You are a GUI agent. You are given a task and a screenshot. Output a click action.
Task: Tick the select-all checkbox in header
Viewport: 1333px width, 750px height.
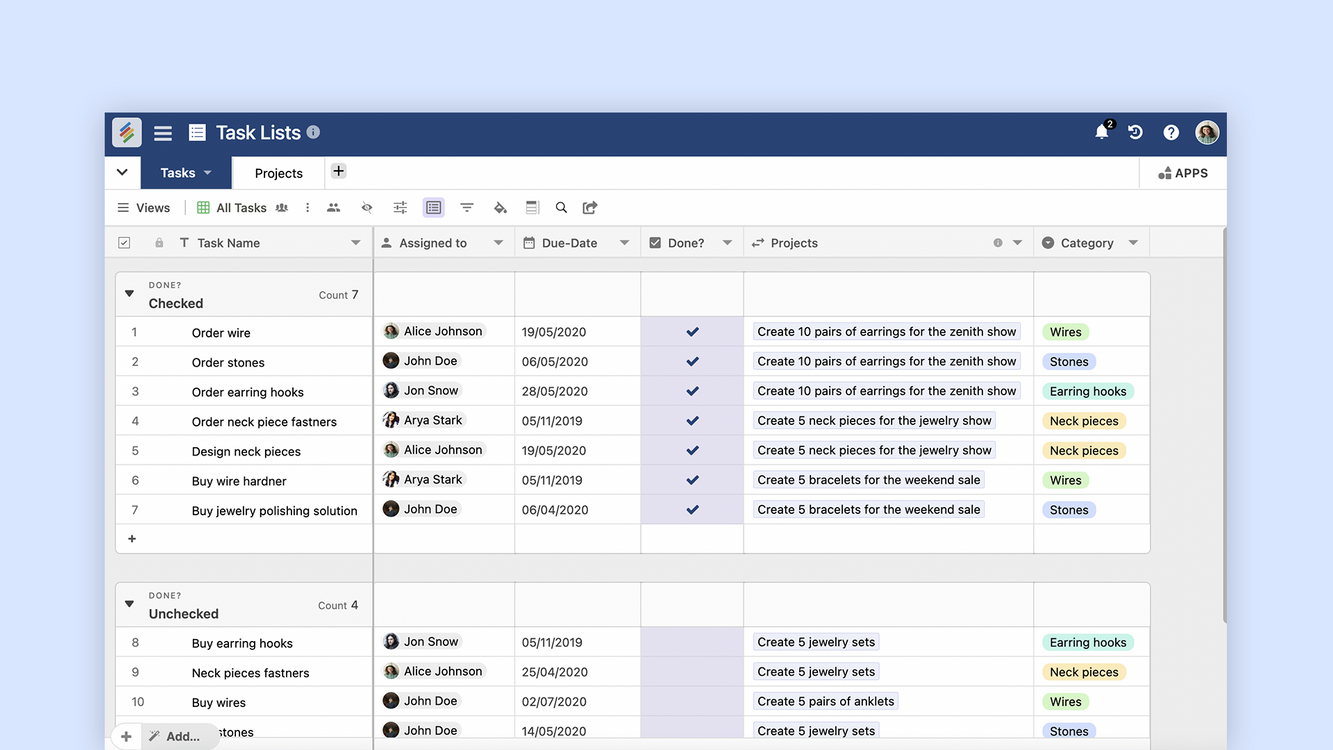tap(124, 243)
